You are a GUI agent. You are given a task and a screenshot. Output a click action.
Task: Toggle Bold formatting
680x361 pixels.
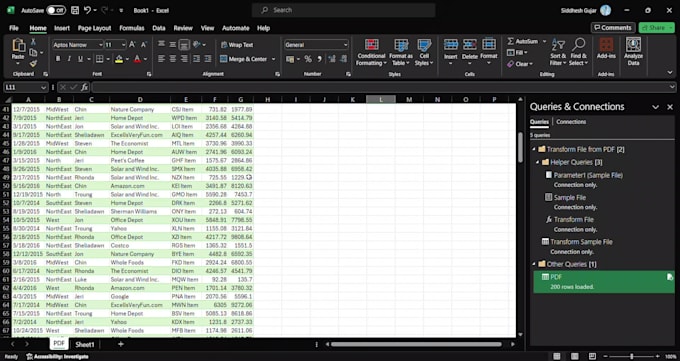pyautogui.click(x=58, y=59)
